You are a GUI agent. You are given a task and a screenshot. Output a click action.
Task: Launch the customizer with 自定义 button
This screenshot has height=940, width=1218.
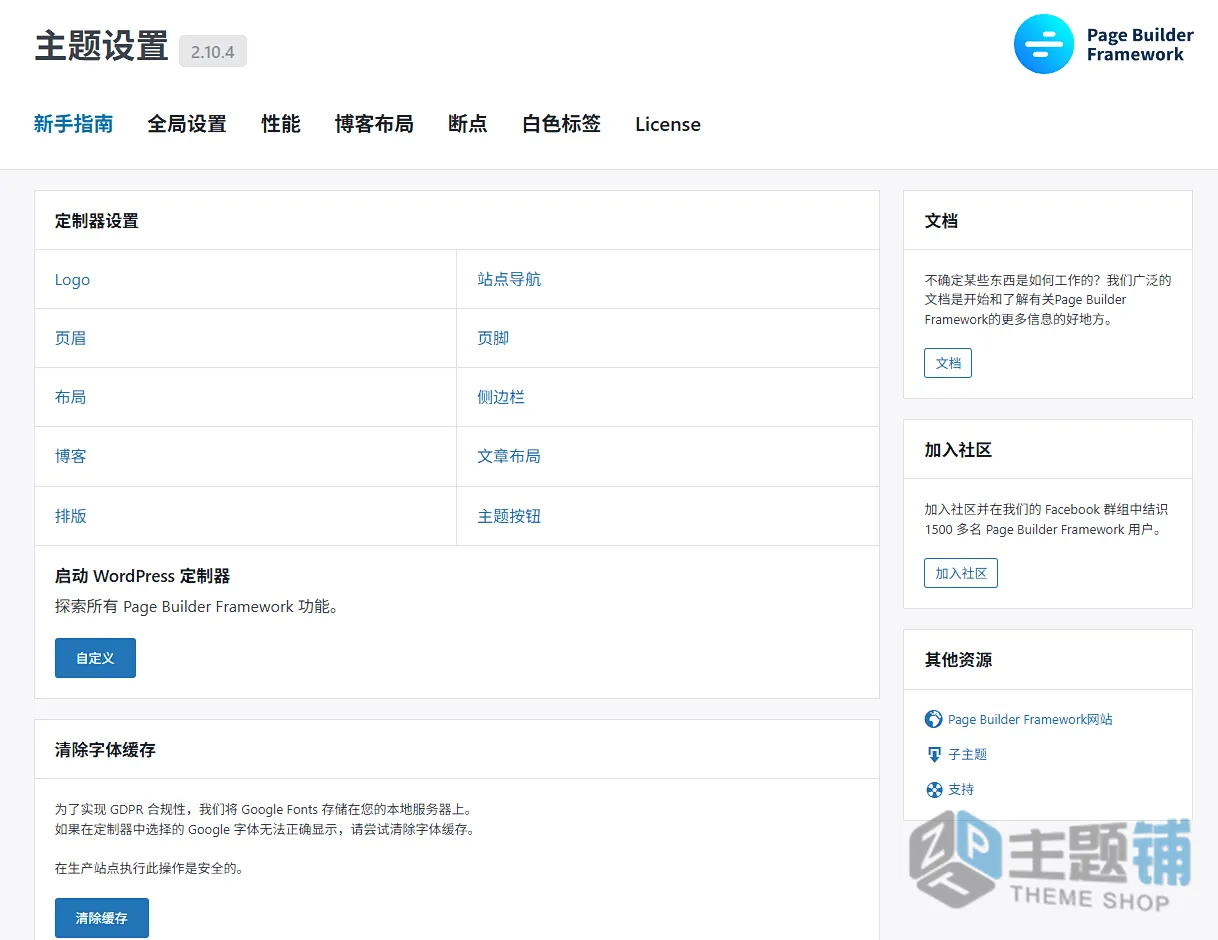[95, 658]
